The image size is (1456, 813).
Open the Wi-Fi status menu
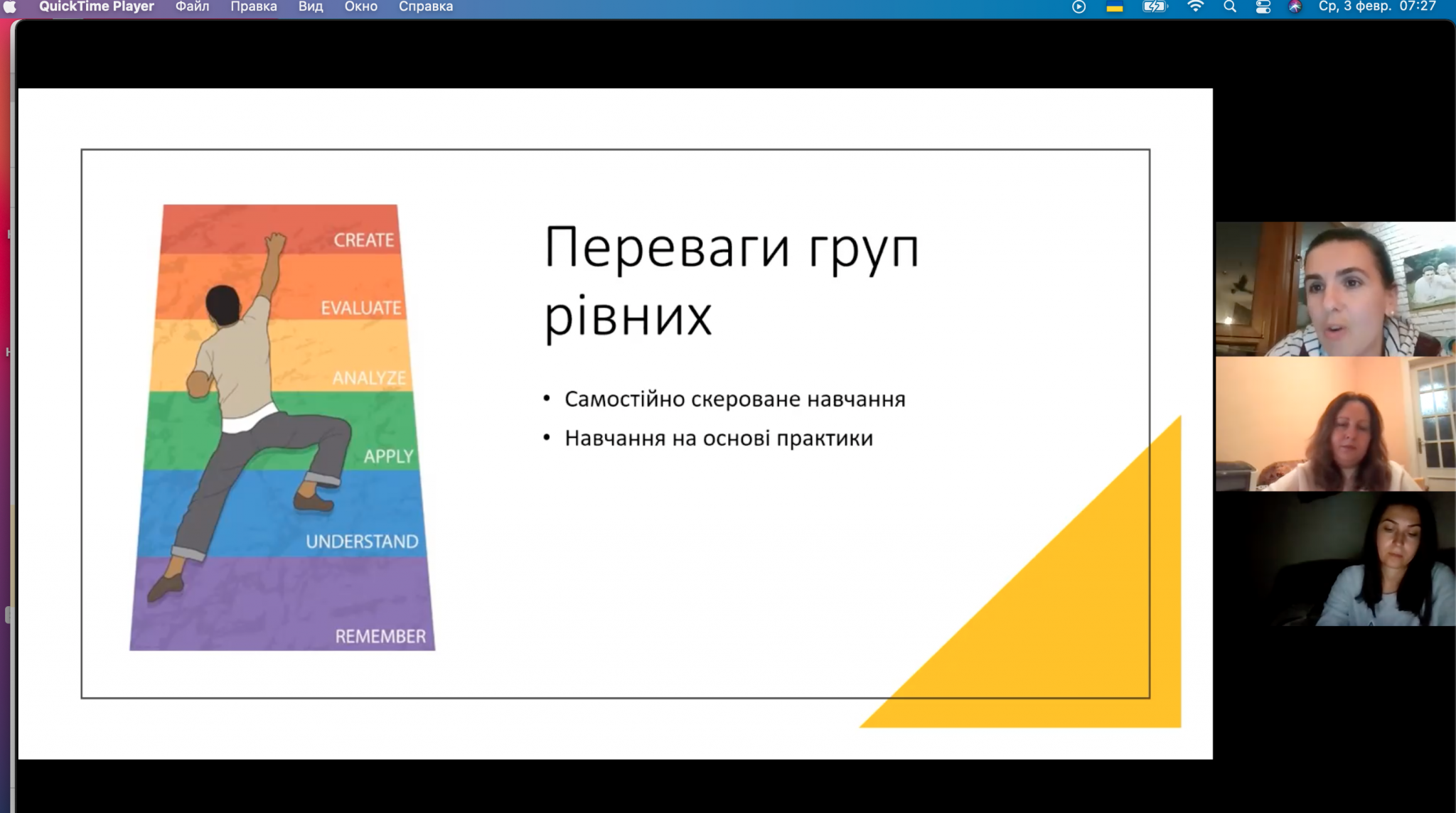(1195, 7)
